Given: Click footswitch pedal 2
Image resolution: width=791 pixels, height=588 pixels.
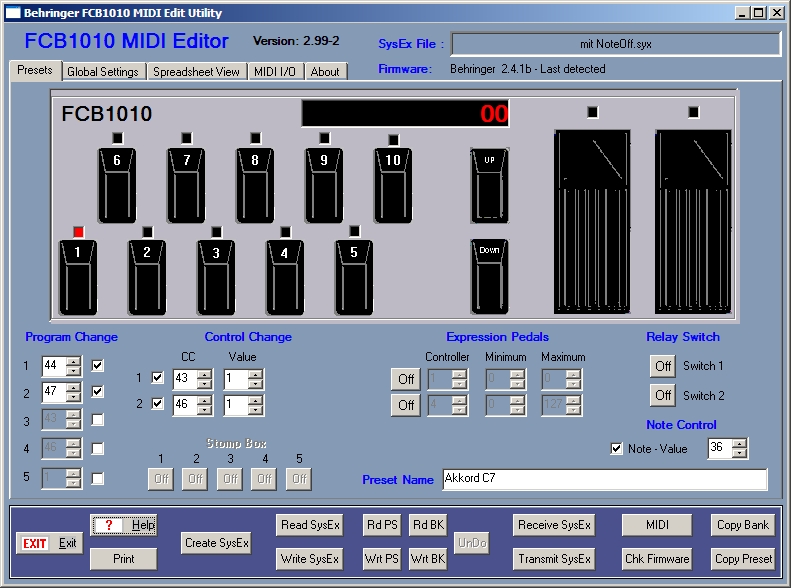Looking at the screenshot, I should tap(147, 277).
